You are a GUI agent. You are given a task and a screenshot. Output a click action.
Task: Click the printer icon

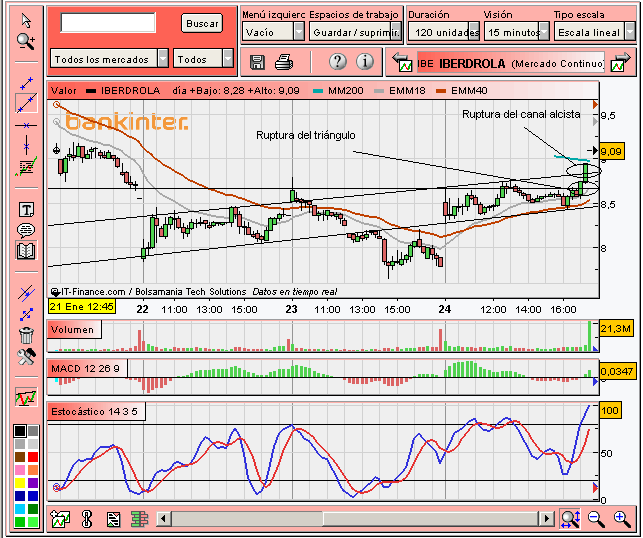[x=284, y=62]
